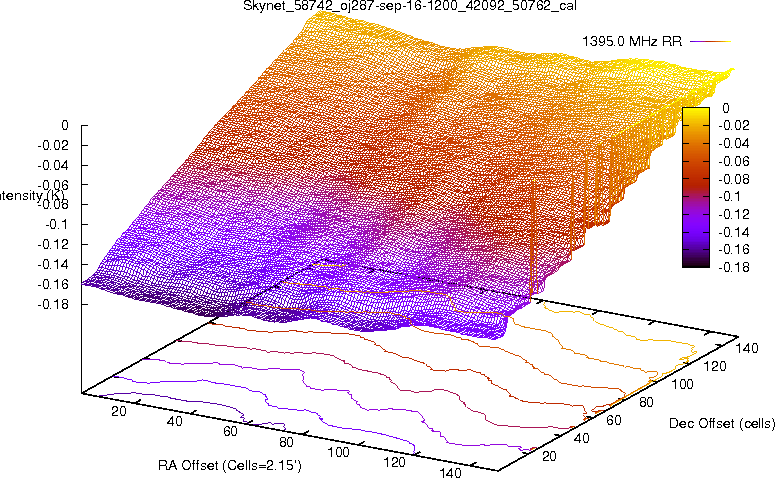
Task: Click the legend line sample beside 1395.0 MHz RR
Action: pyautogui.click(x=710, y=42)
